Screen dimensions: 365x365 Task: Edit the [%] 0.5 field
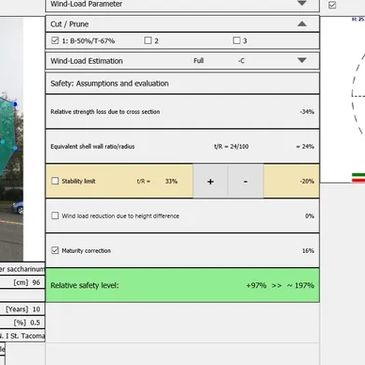pyautogui.click(x=23, y=322)
